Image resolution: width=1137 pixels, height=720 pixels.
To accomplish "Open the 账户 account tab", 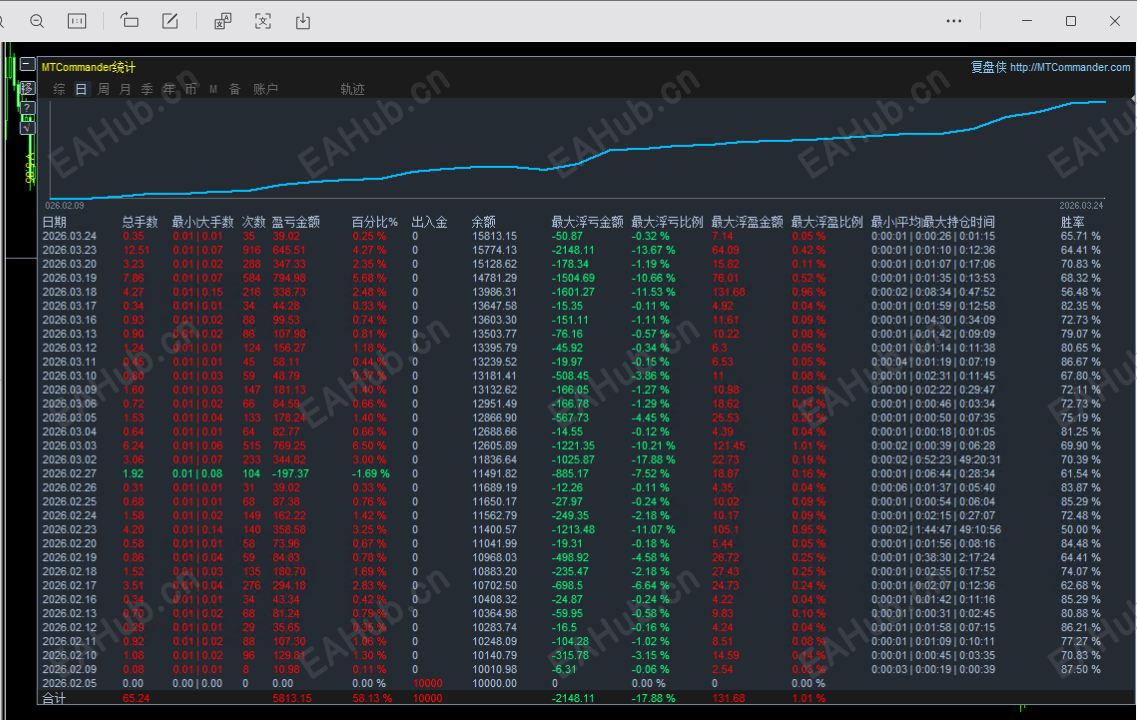I will [x=265, y=89].
